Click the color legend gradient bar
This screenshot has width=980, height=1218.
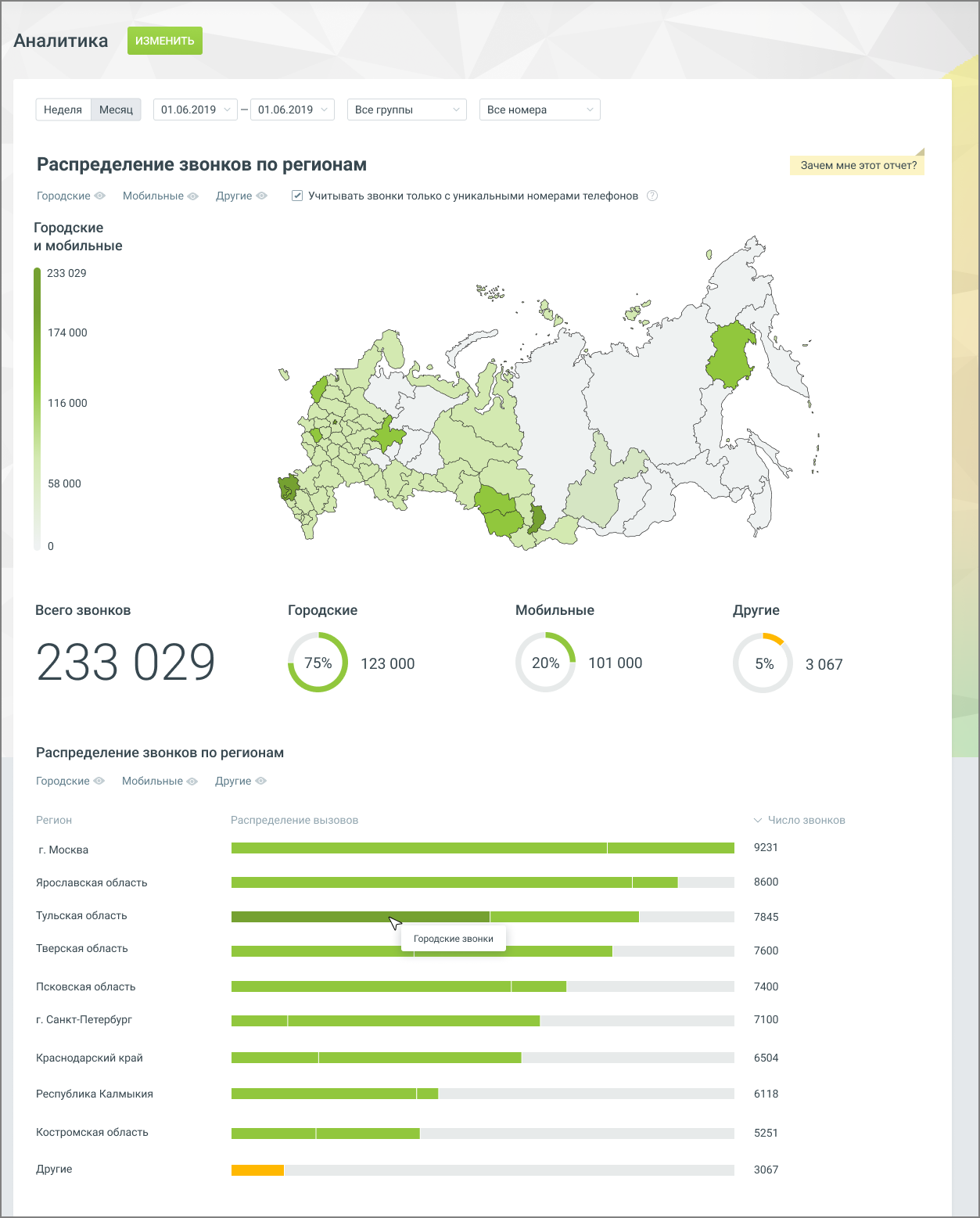tap(37, 409)
